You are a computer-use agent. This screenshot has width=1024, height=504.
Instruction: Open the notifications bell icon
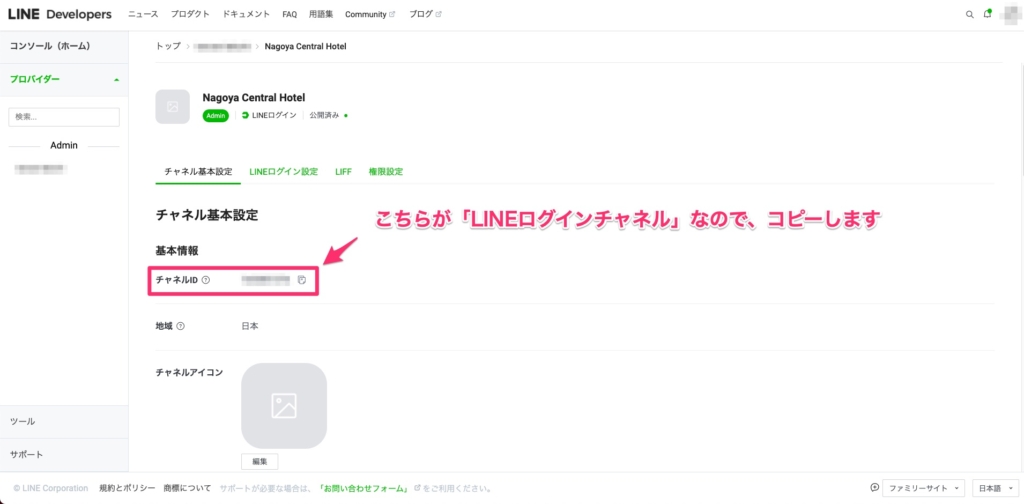pos(988,15)
